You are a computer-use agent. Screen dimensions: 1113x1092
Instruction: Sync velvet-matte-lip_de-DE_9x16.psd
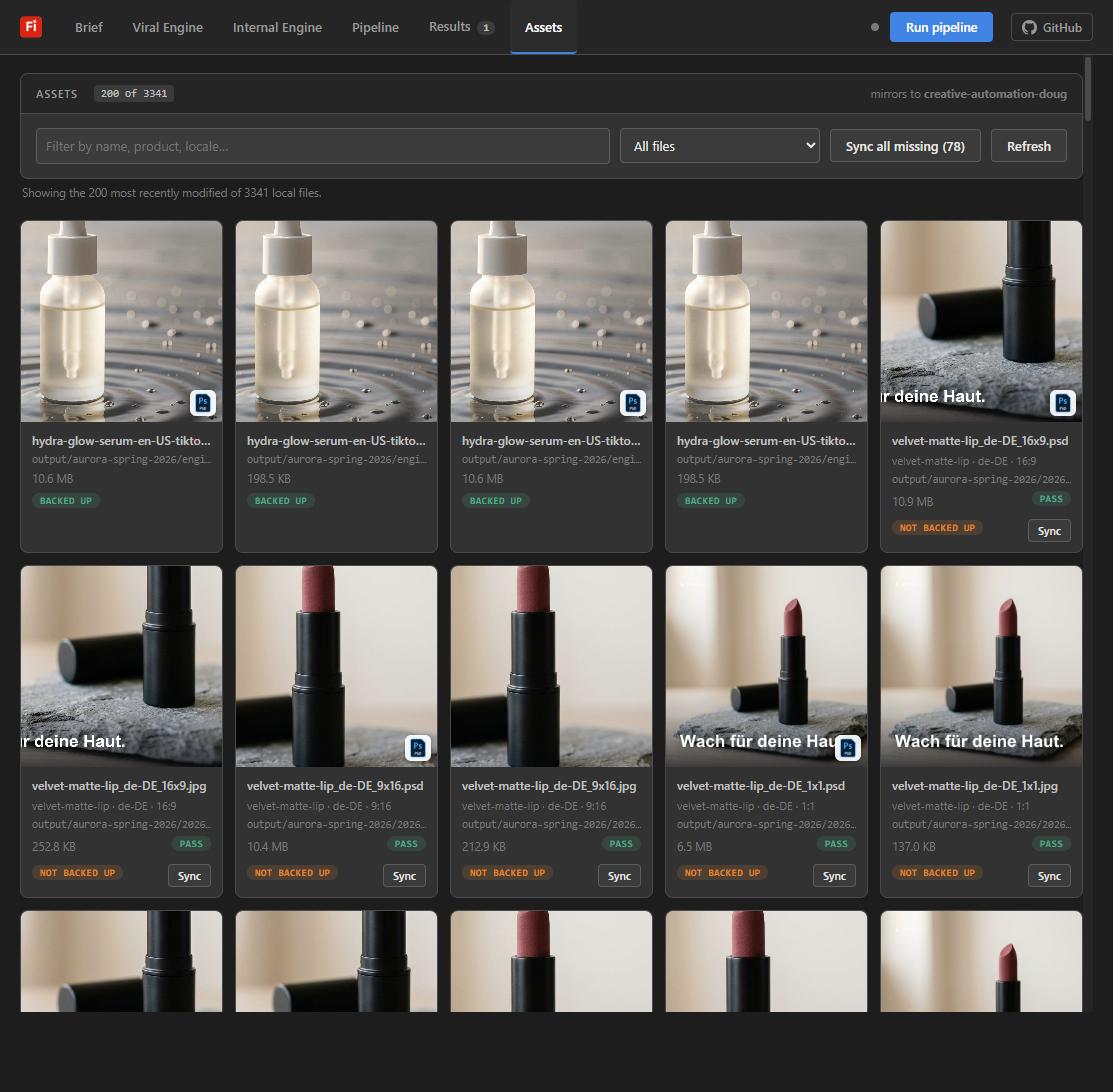pyautogui.click(x=404, y=876)
